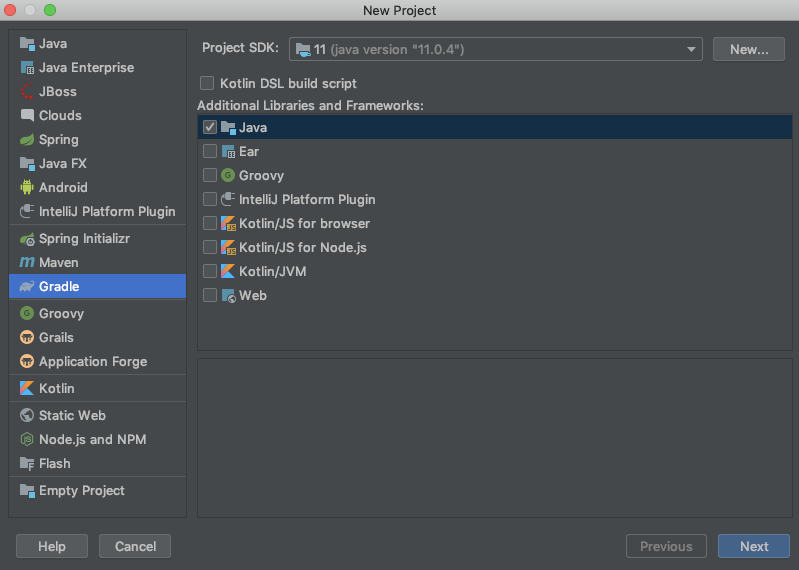Screen dimensions: 799x570
Task: Check the Web framework checkbox
Action: click(210, 295)
